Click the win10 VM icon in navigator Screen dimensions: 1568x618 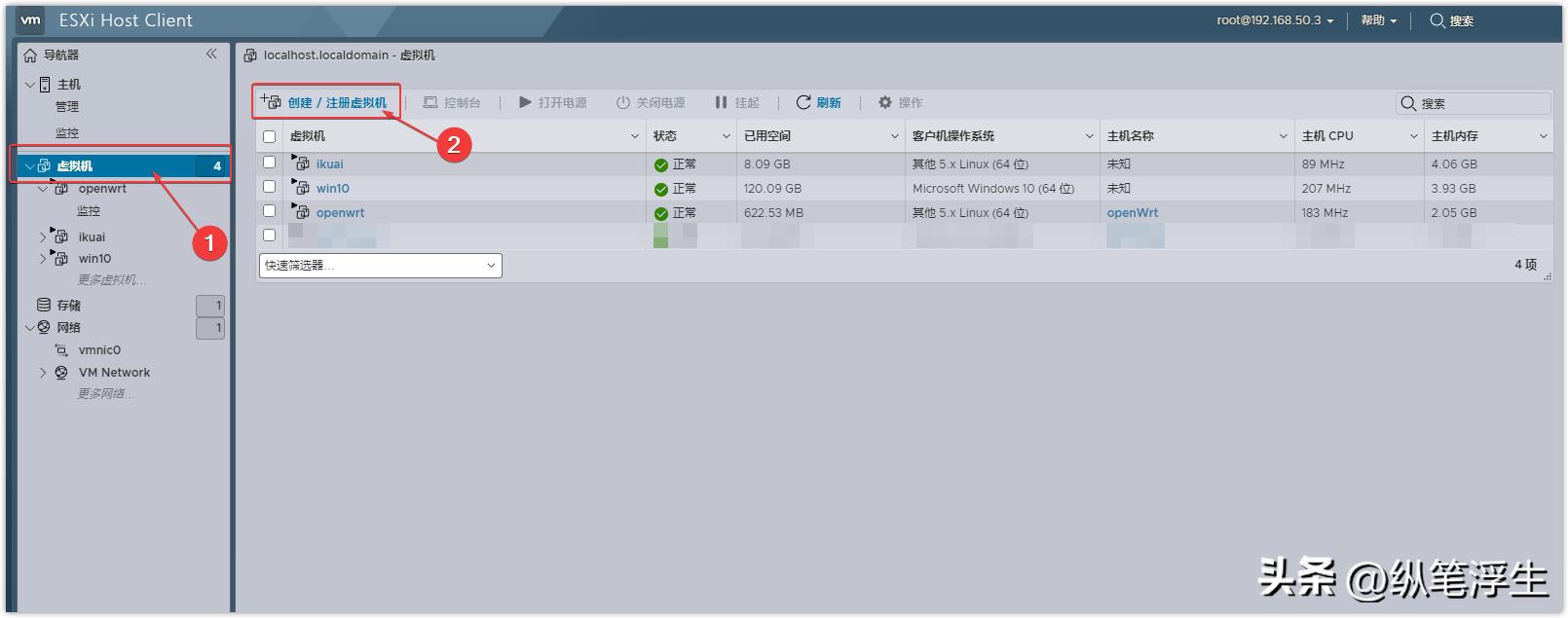click(x=60, y=258)
